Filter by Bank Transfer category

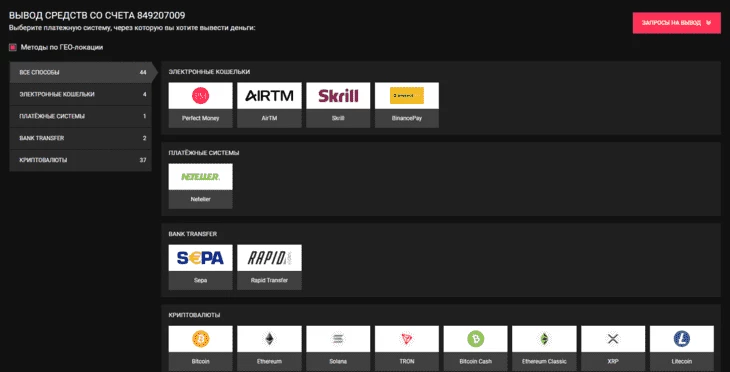tap(81, 138)
